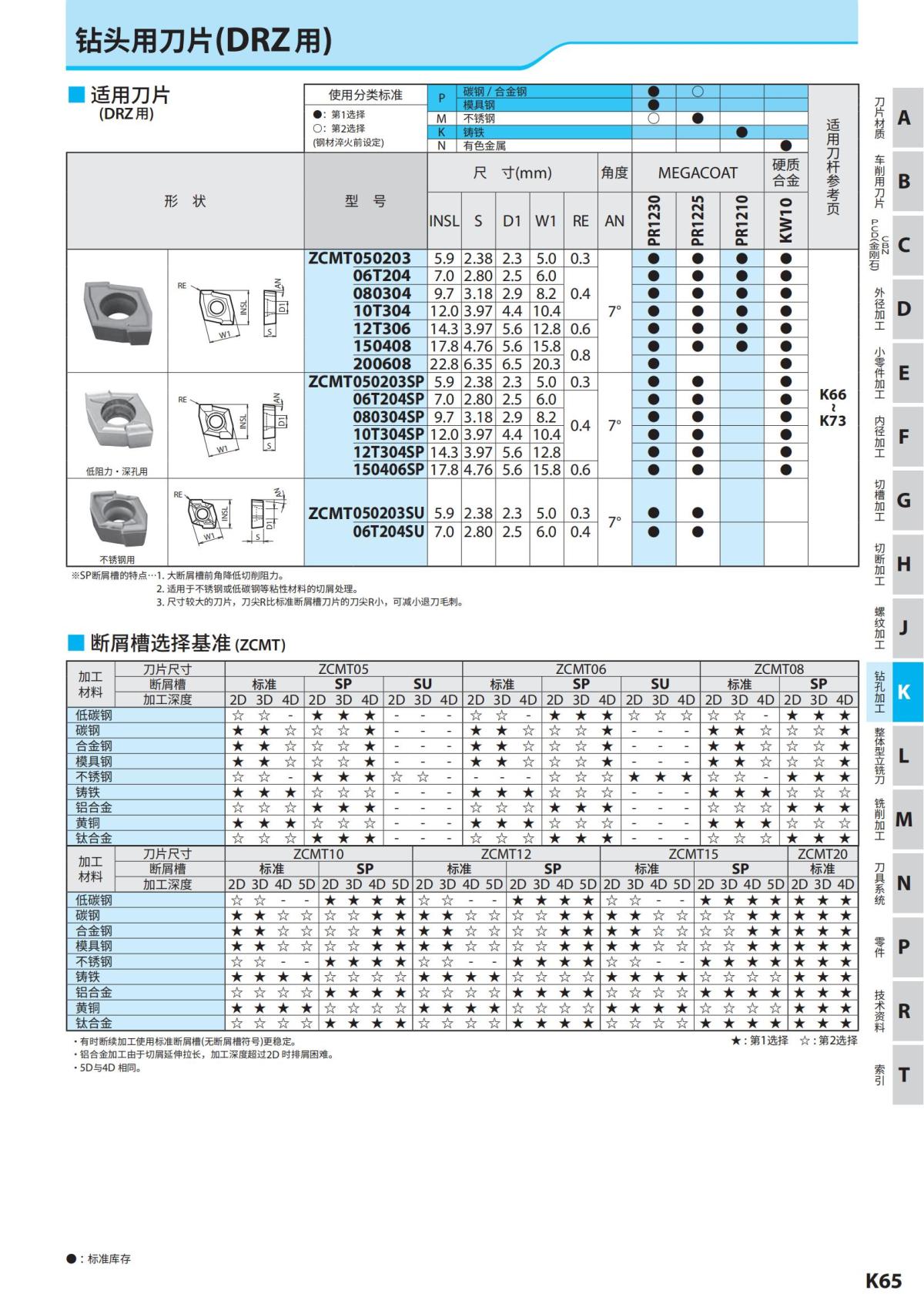This screenshot has width=924, height=1307.
Task: Open section tab J 螺纹加工
Action: (896, 628)
